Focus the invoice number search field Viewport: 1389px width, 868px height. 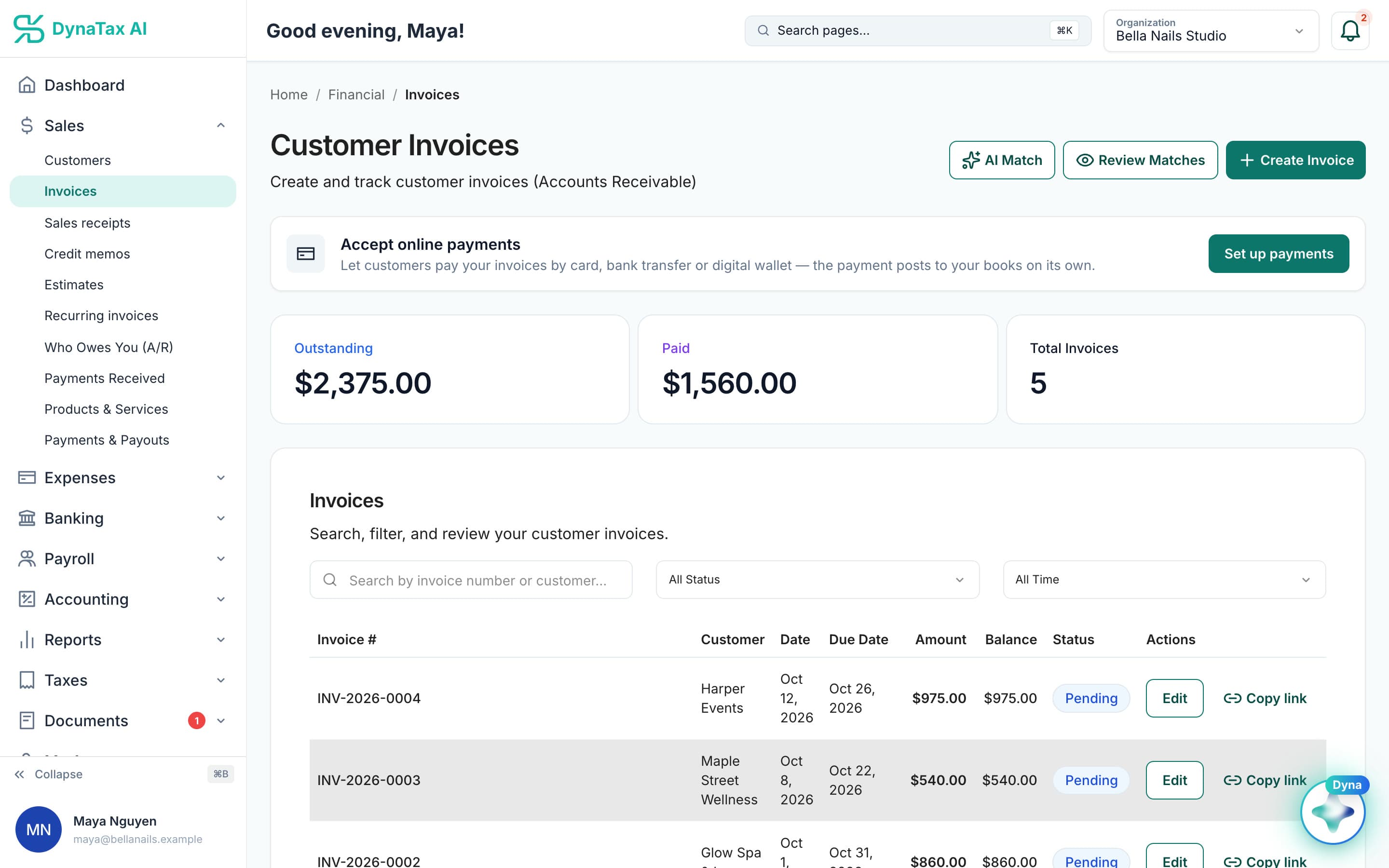[471, 579]
